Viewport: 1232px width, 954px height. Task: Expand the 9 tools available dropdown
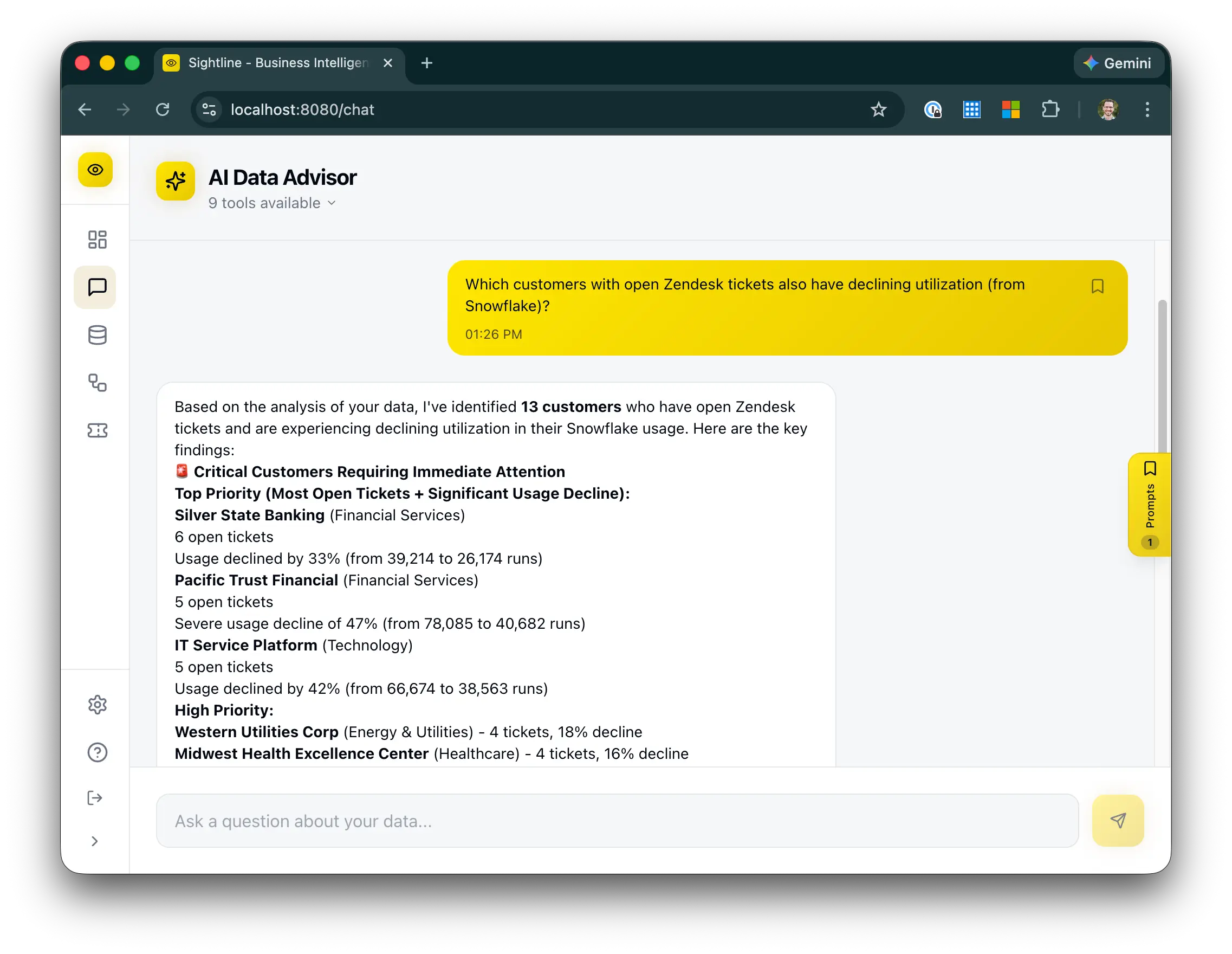(272, 203)
